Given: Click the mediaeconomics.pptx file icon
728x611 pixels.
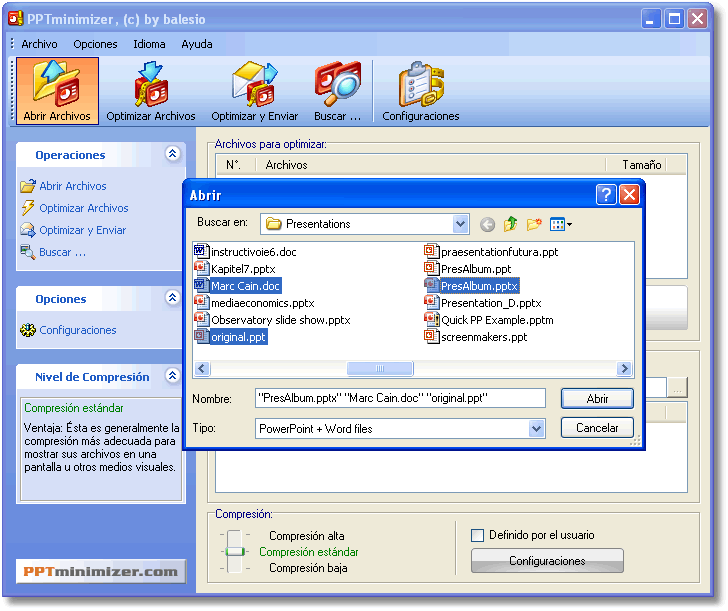Looking at the screenshot, I should pos(201,302).
